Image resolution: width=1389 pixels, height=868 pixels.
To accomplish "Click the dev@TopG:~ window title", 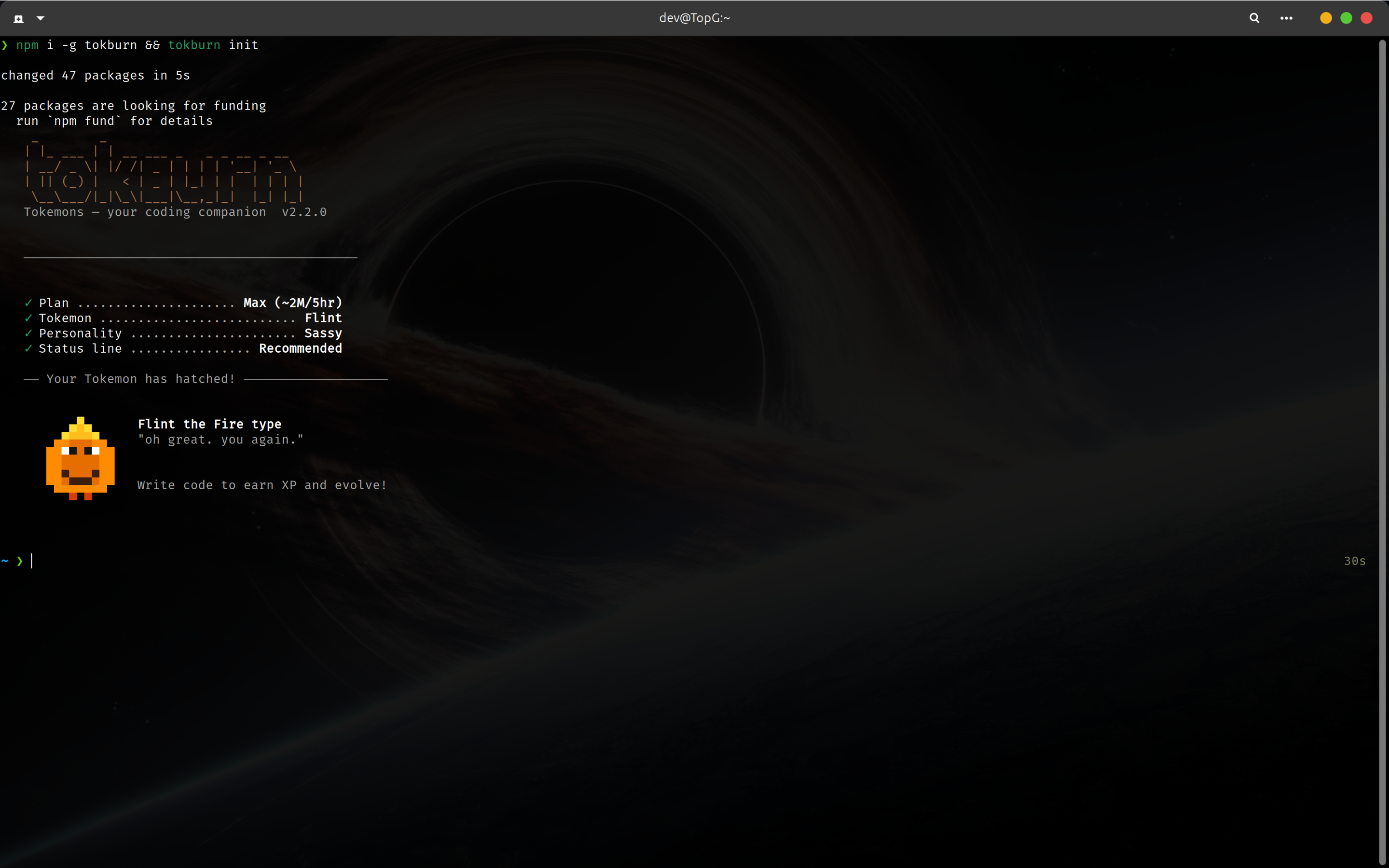I will (x=695, y=18).
